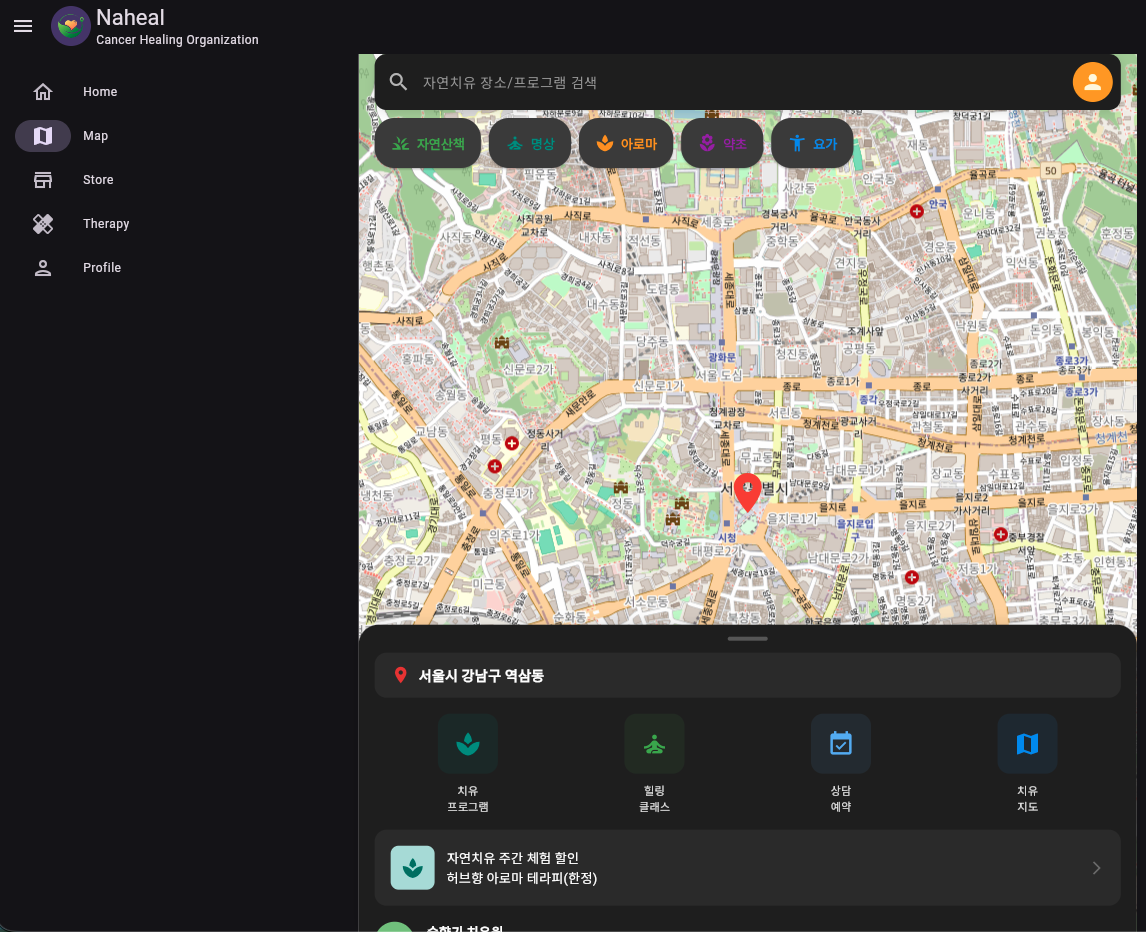The image size is (1146, 932).
Task: Open the Home menu item
Action: (x=100, y=91)
